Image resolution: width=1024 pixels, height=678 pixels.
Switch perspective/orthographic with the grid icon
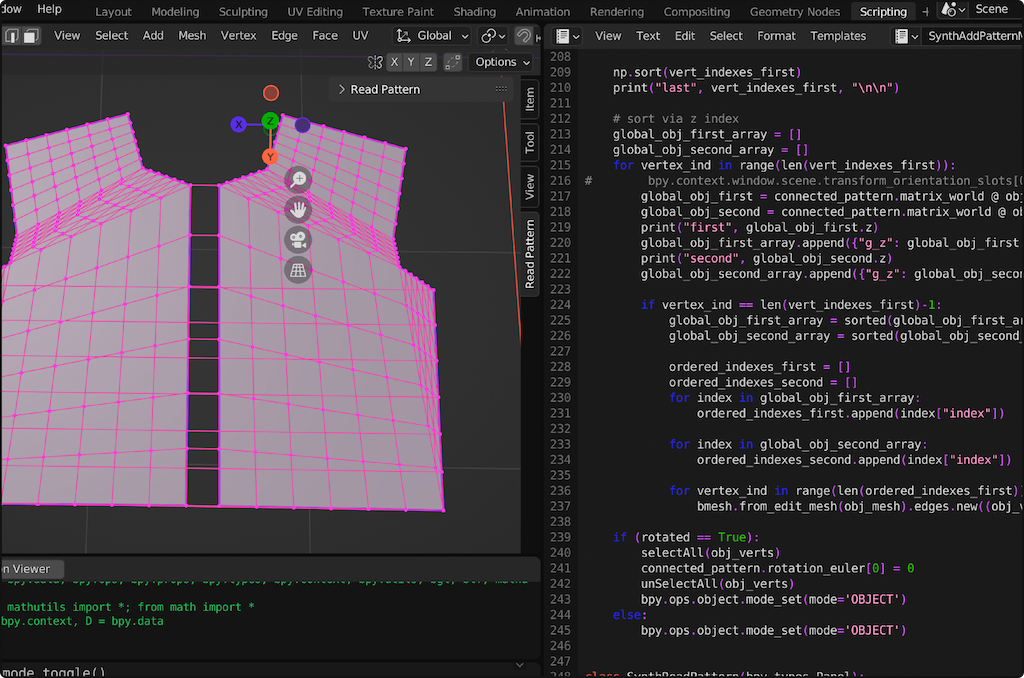[x=298, y=270]
